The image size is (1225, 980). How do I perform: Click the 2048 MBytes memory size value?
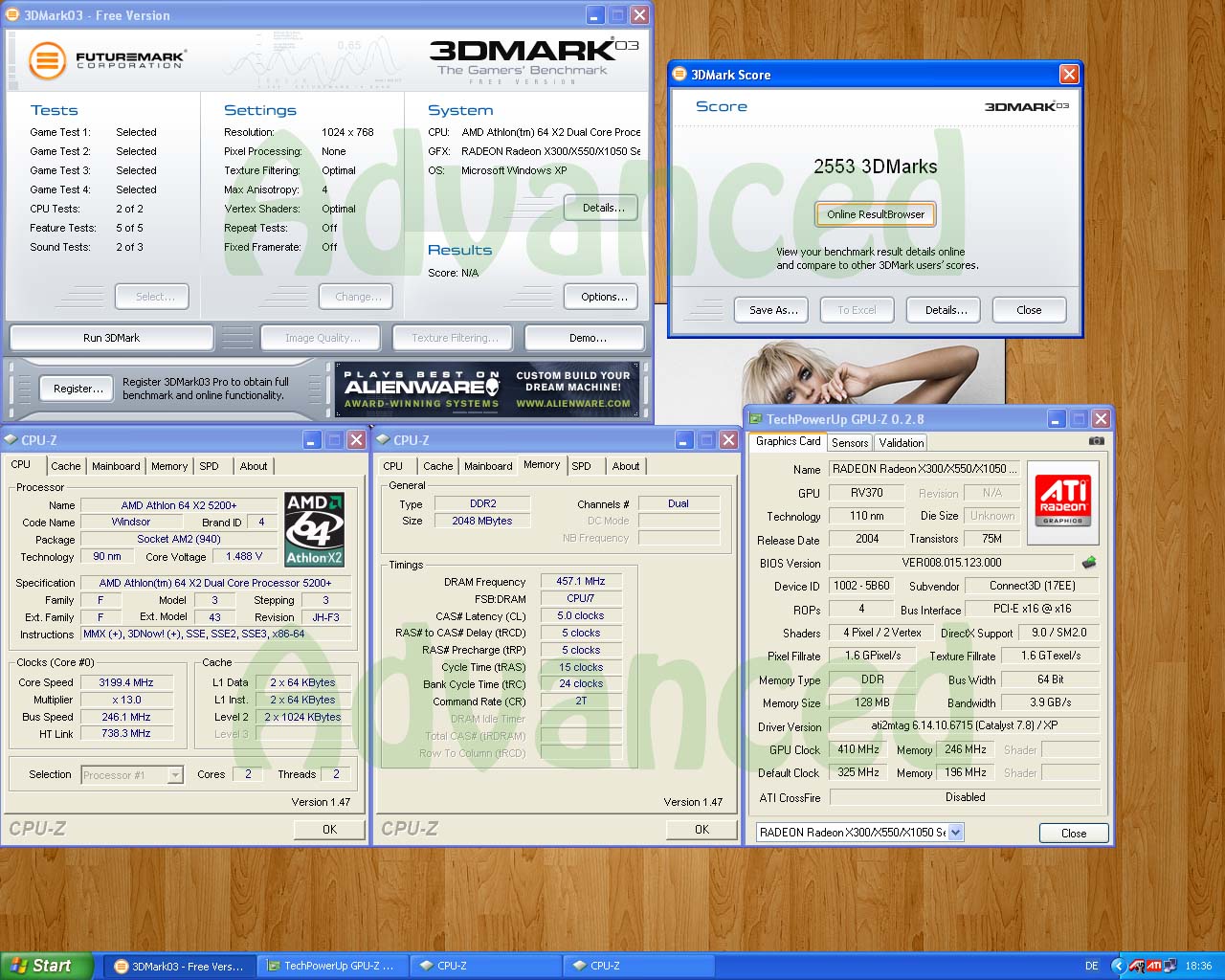(482, 521)
